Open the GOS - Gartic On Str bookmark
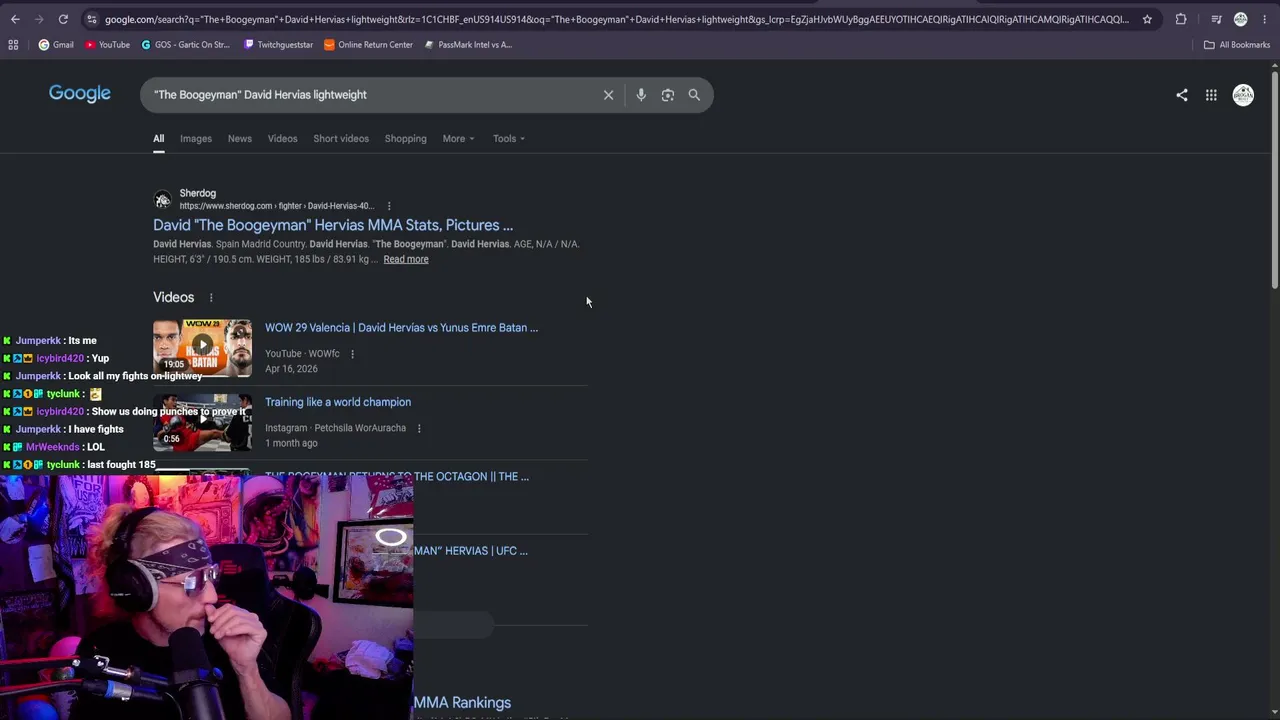The image size is (1280, 720). (186, 45)
